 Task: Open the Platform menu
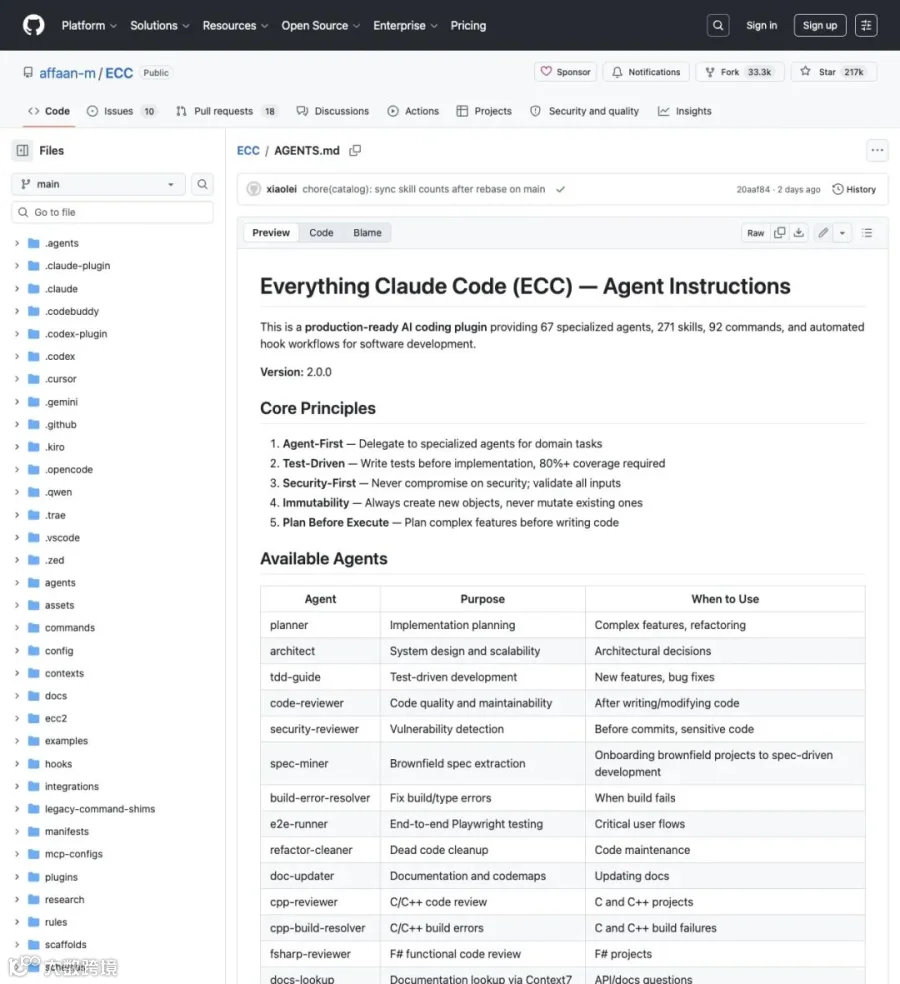coord(89,26)
